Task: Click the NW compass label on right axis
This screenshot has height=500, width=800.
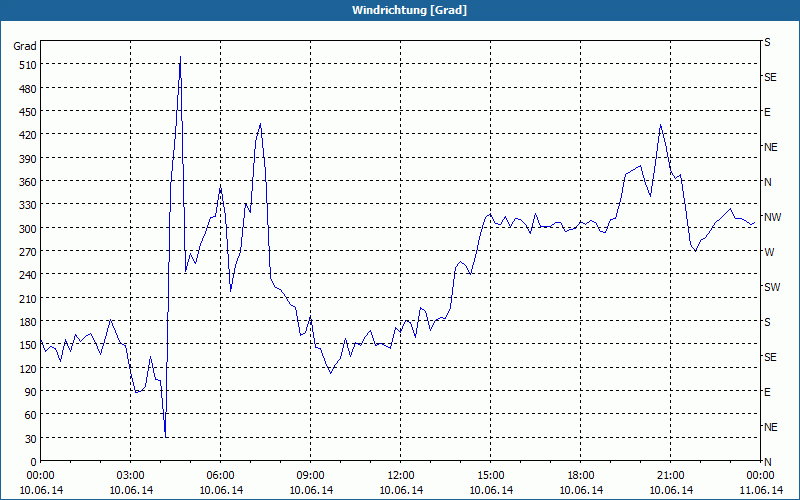Action: (x=772, y=217)
